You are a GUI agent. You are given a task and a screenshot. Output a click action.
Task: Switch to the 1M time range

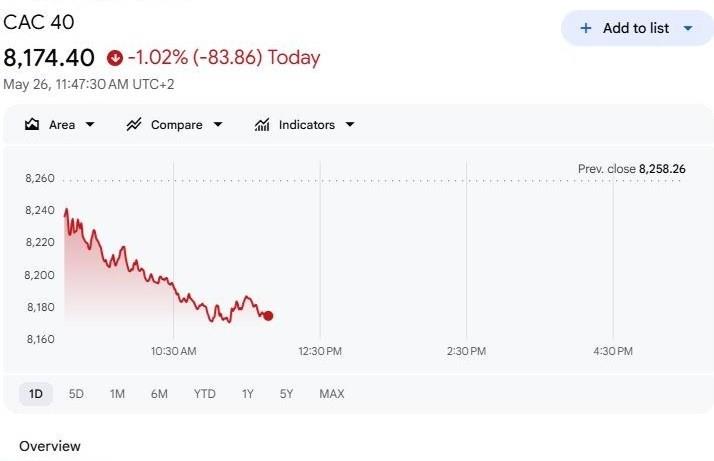117,394
